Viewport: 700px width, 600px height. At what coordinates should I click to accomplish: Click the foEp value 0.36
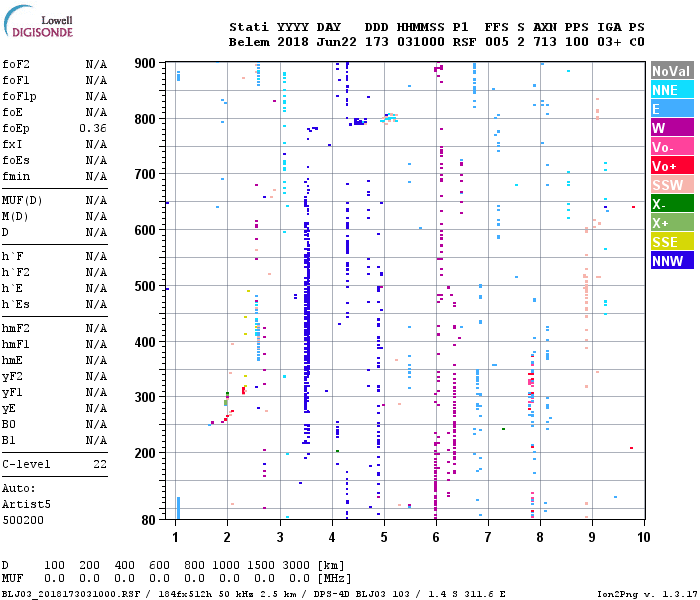coord(93,129)
